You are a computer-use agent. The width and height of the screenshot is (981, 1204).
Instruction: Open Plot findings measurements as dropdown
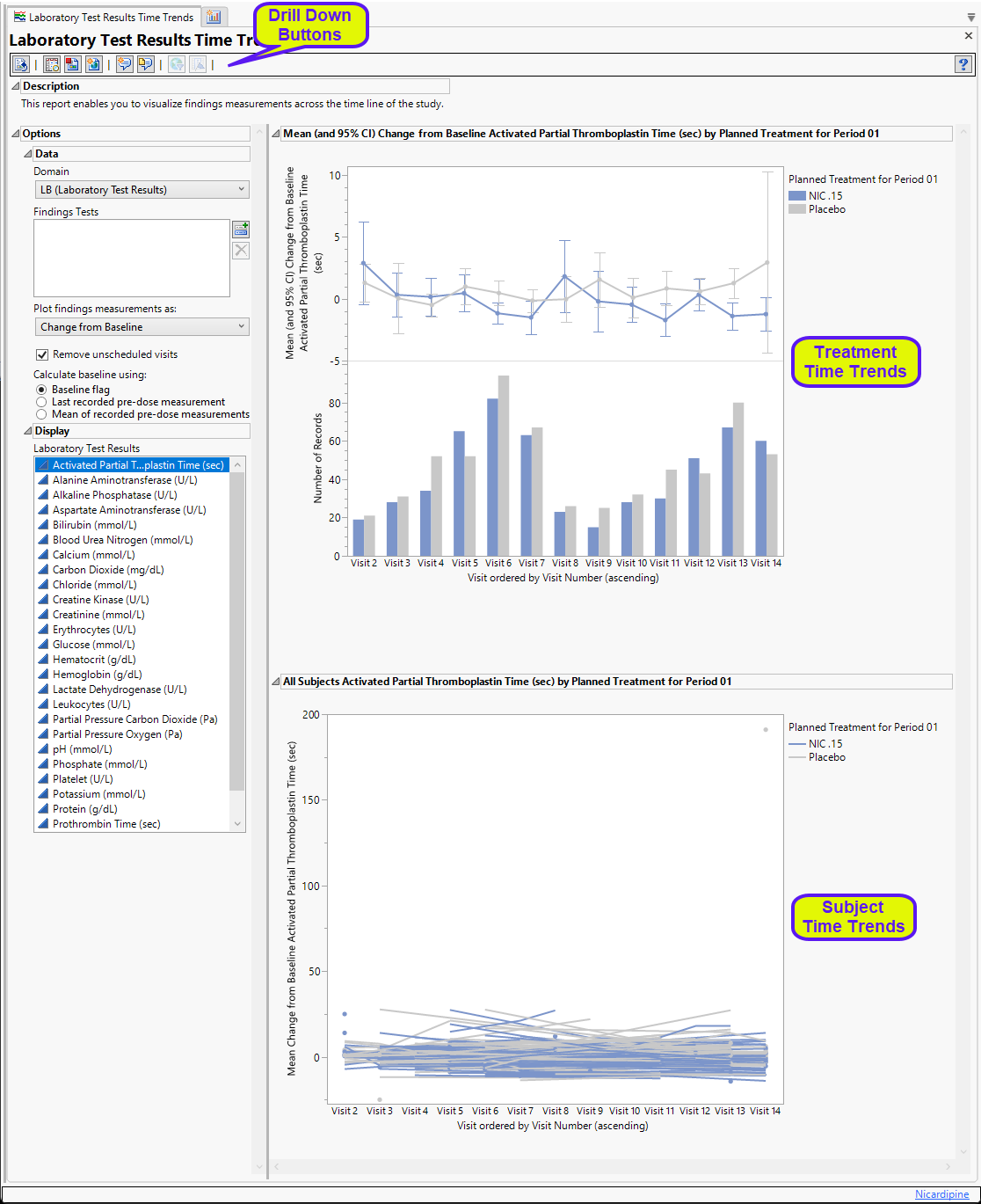142,327
